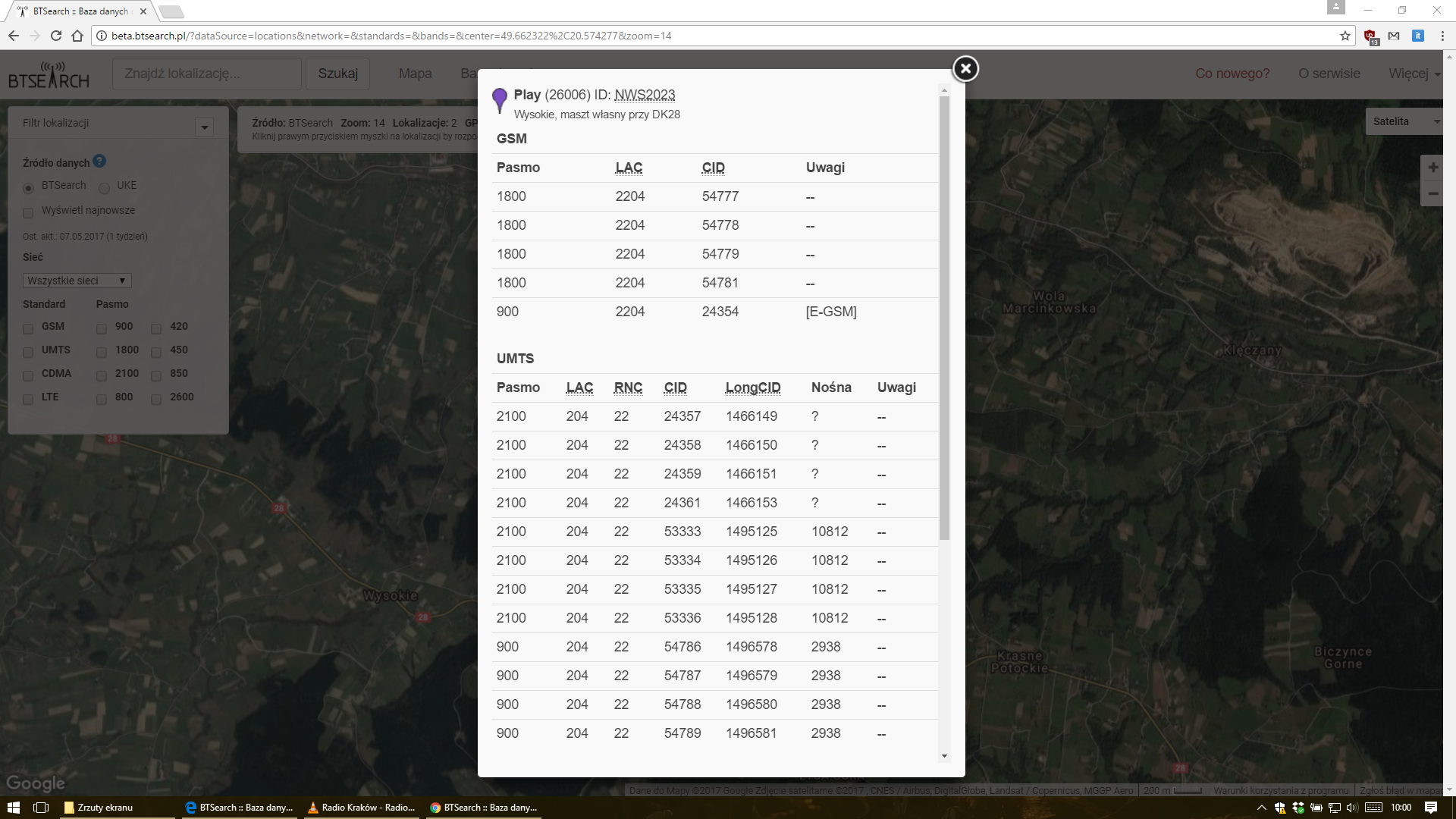Viewport: 1456px width, 819px height.
Task: Select the UMTS row with CID 54789
Action: tap(714, 733)
